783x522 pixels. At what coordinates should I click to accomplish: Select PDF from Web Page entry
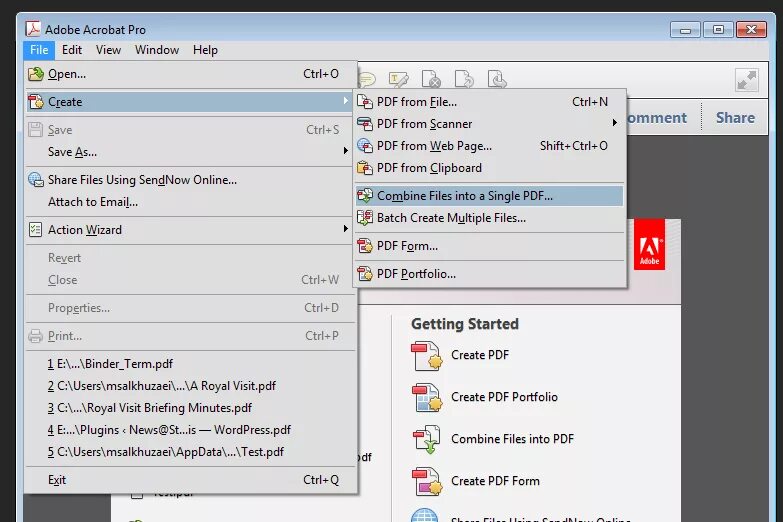[x=489, y=146]
